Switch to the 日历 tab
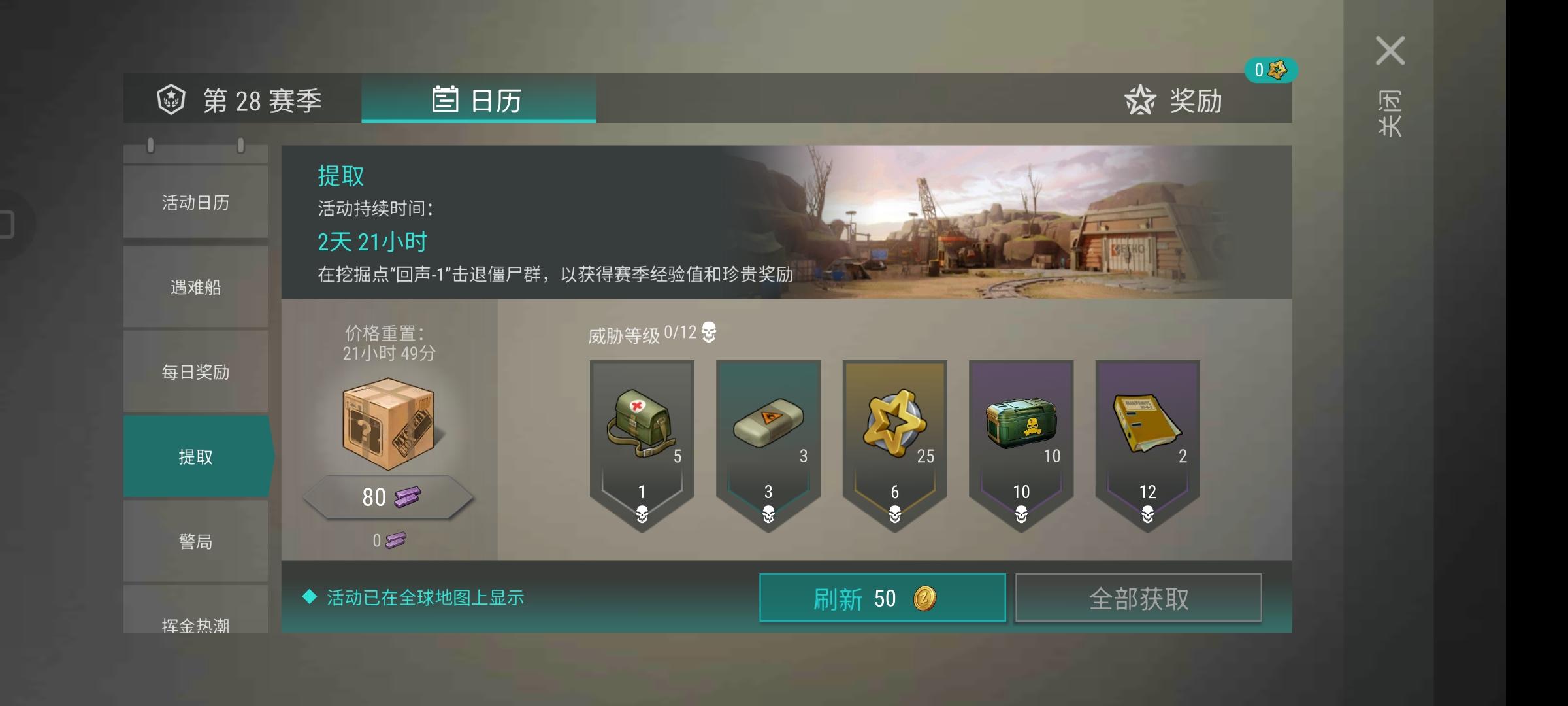This screenshot has height=706, width=1568. click(x=478, y=99)
